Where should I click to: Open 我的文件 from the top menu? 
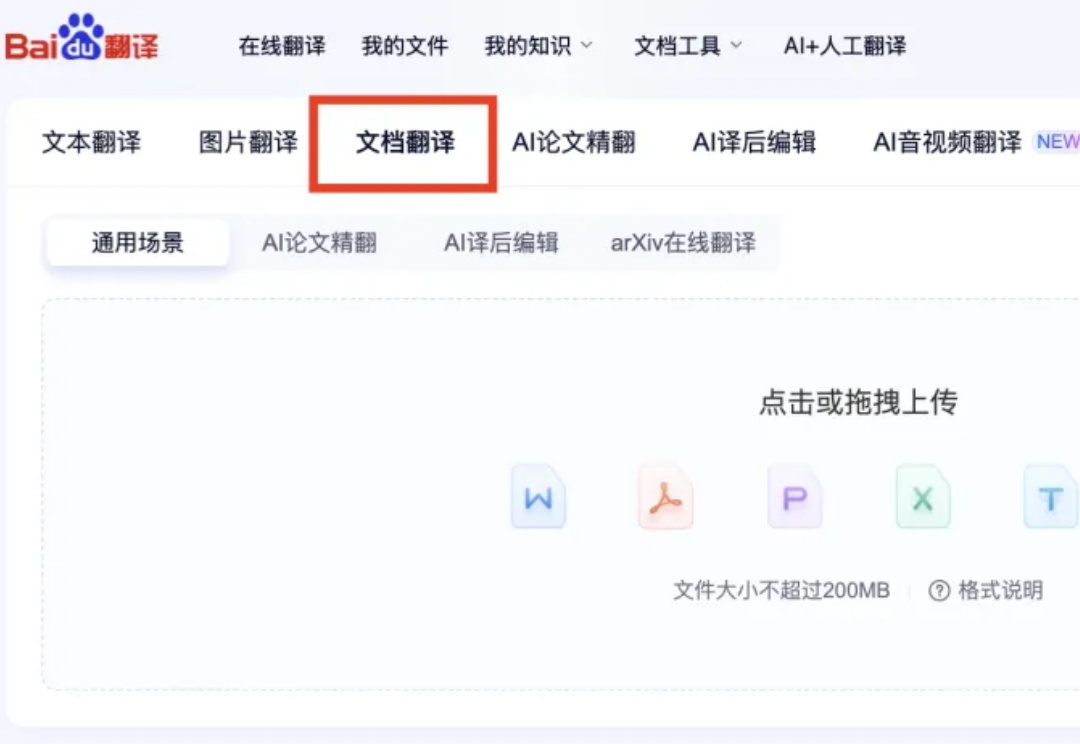[x=405, y=45]
